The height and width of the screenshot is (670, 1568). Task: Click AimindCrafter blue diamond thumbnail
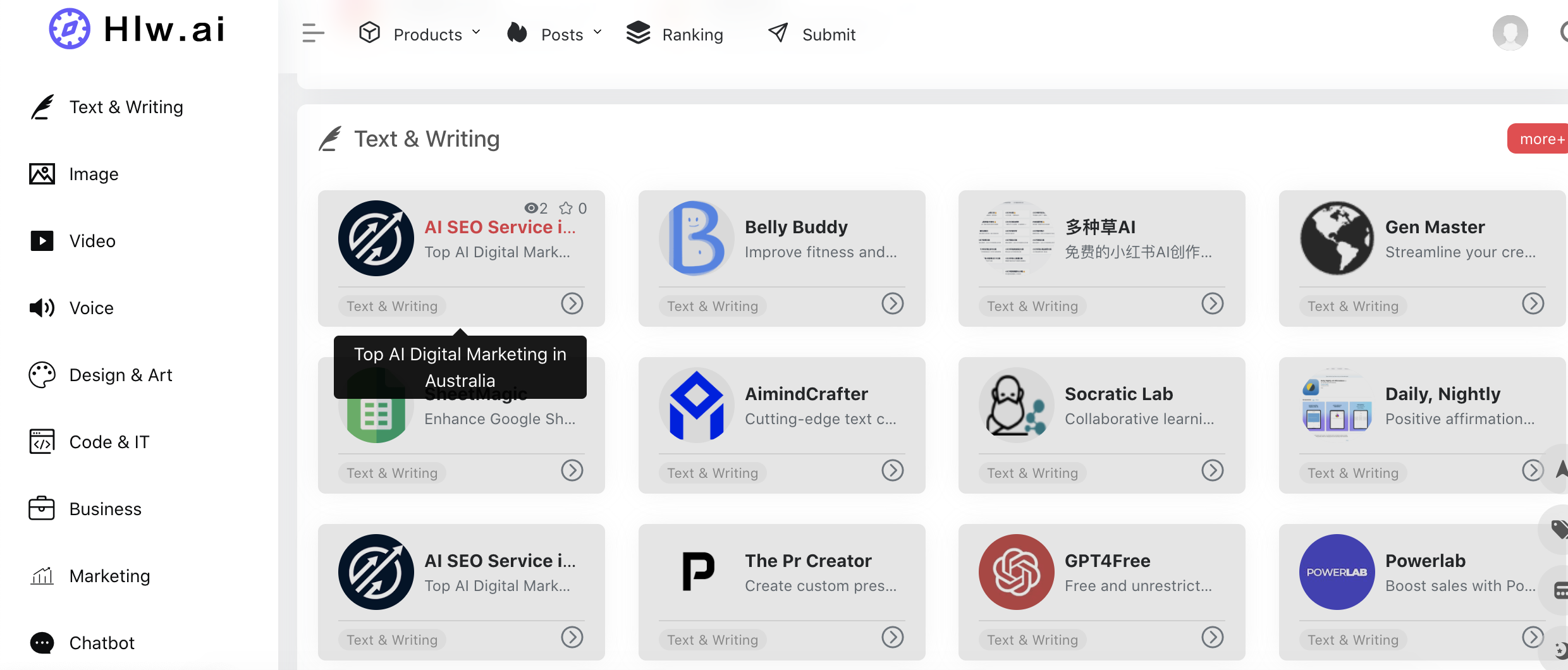(697, 405)
